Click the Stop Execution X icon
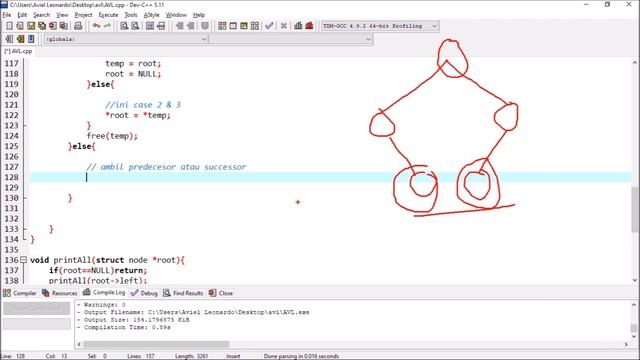Image resolution: width=640 pixels, height=360 pixels. (284, 26)
